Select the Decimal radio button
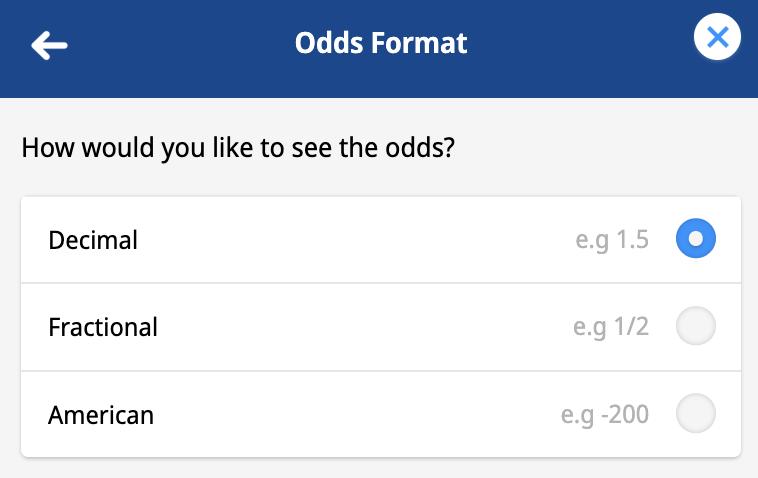Screen dimensions: 758x478 [696, 238]
